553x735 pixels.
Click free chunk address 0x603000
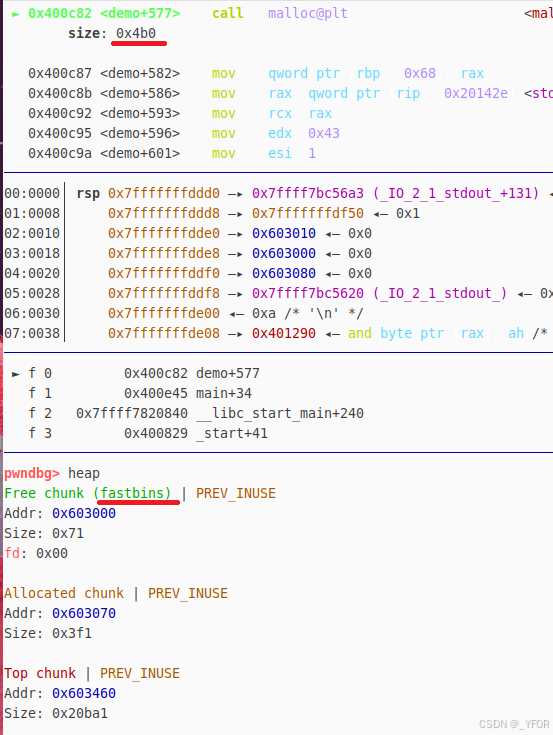tap(83, 513)
